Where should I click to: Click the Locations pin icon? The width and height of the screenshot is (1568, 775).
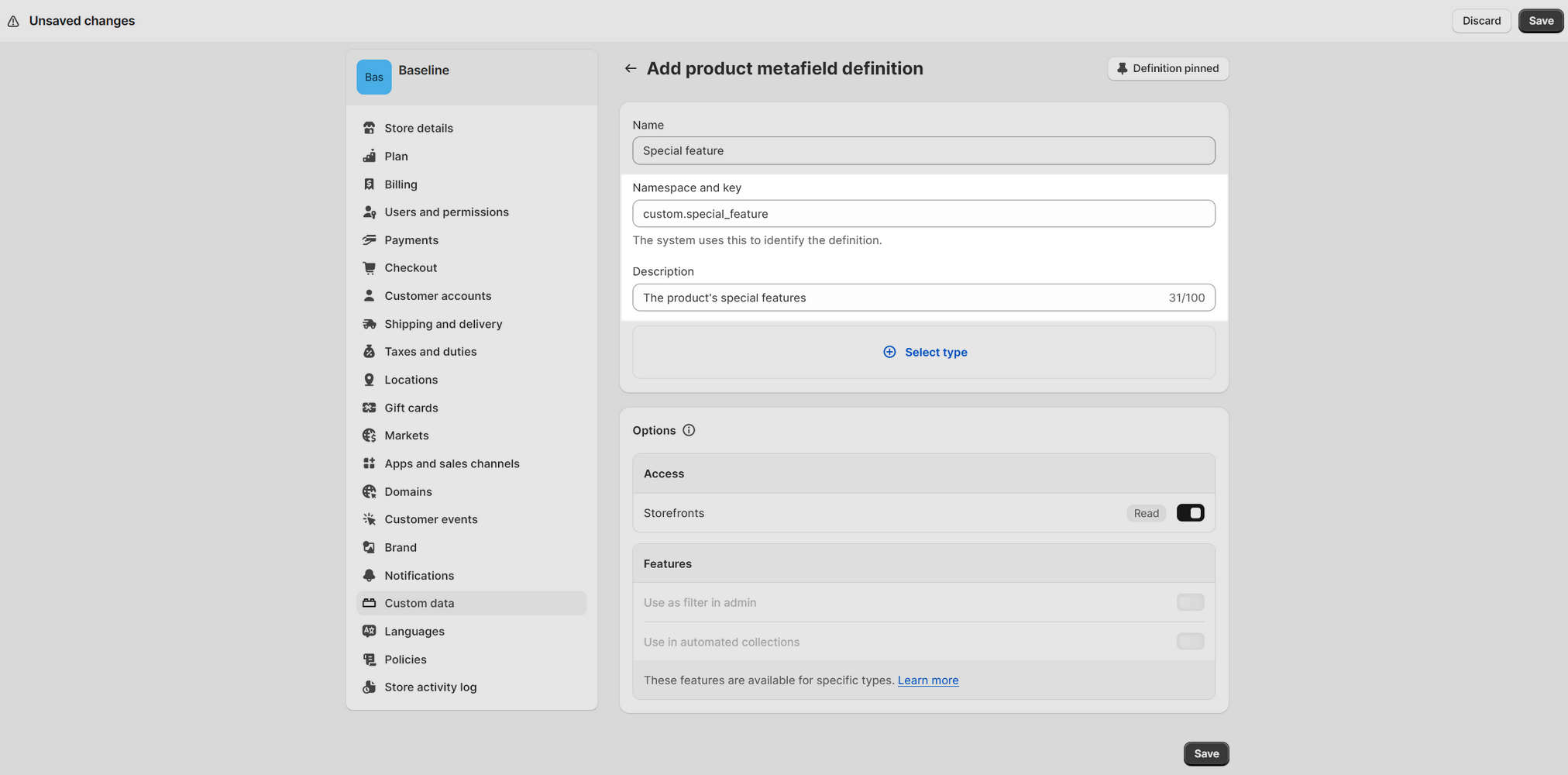coord(370,379)
